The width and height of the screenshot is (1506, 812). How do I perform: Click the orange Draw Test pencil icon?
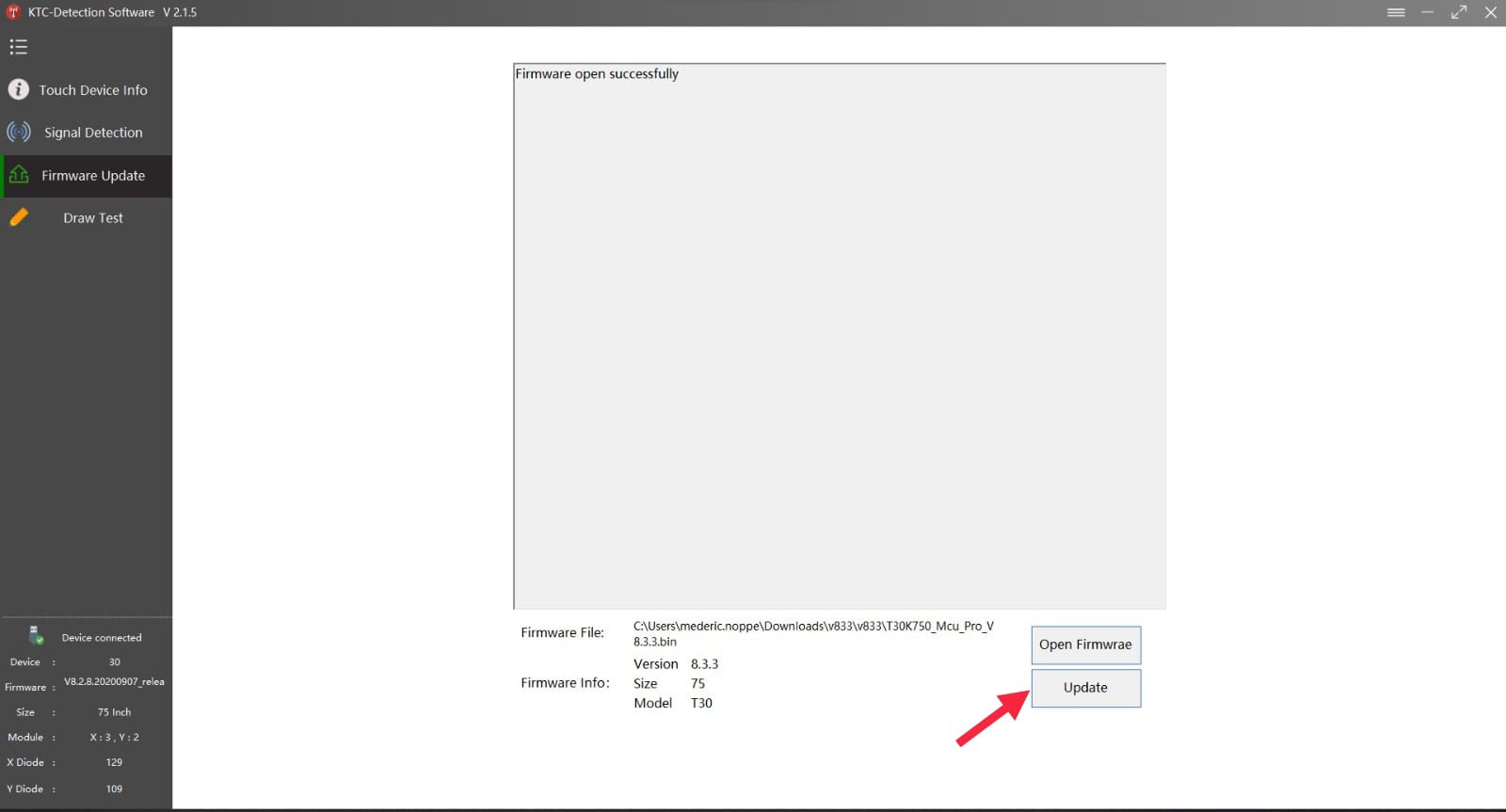pyautogui.click(x=19, y=217)
